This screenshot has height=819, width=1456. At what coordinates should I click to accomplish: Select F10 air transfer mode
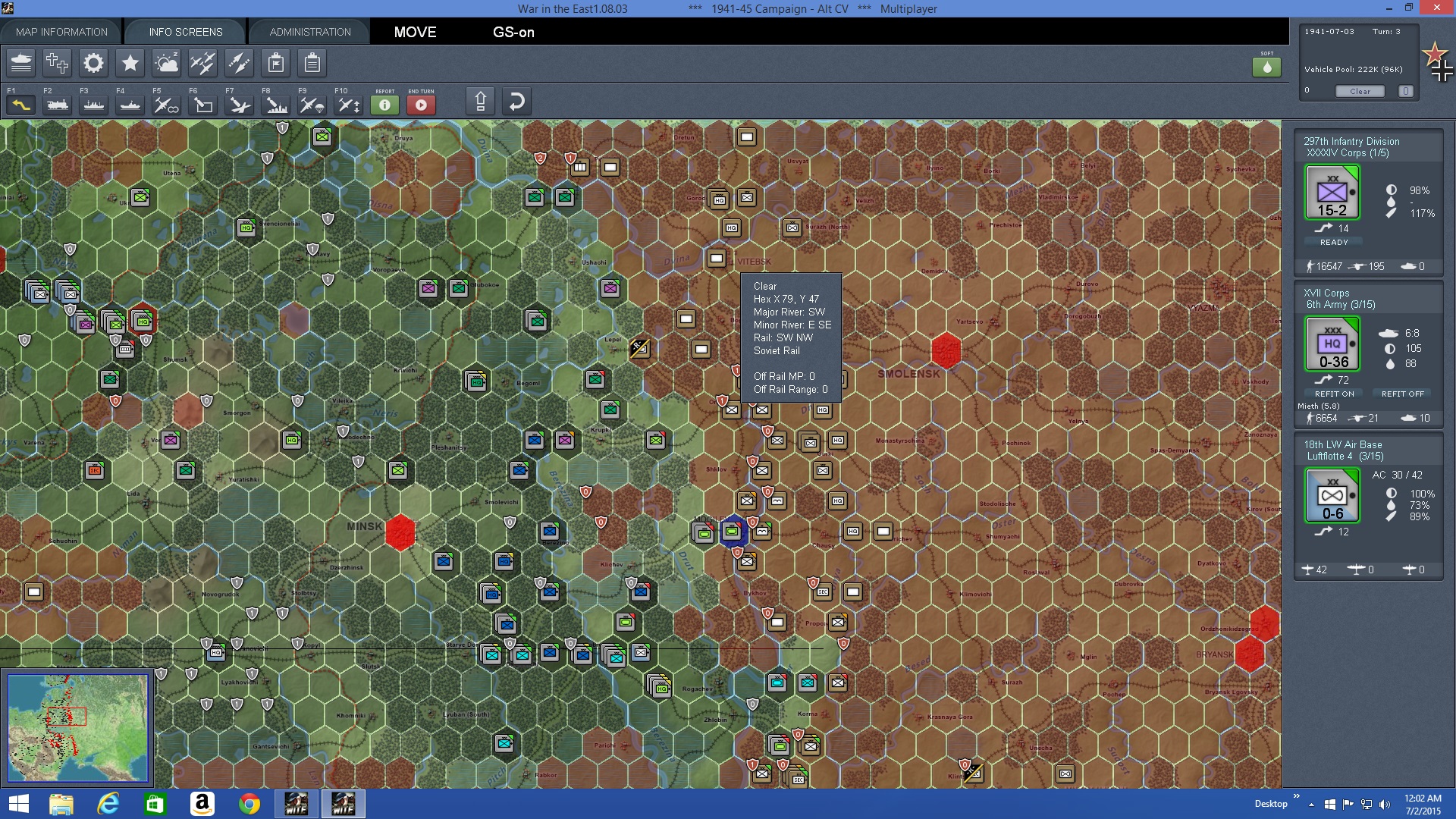coord(349,105)
